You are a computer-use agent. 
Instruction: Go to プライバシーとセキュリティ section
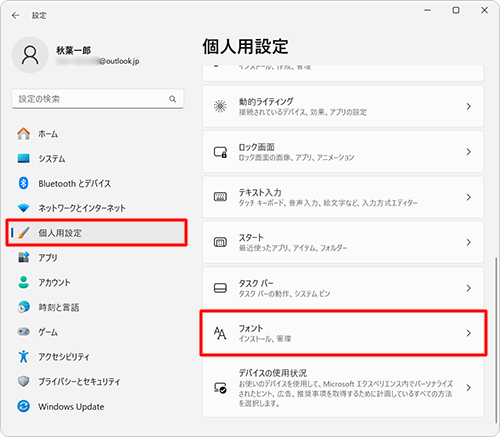[97, 381]
